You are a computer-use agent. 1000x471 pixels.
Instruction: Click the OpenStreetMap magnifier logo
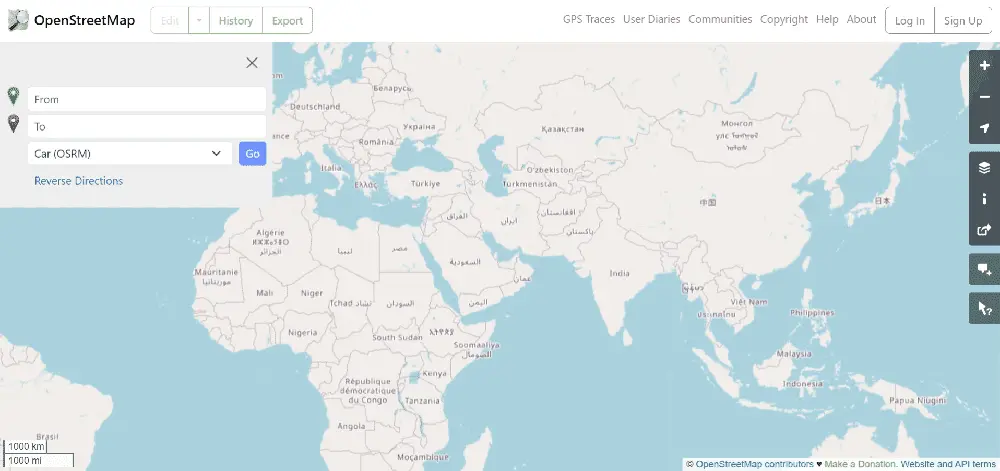(x=18, y=20)
